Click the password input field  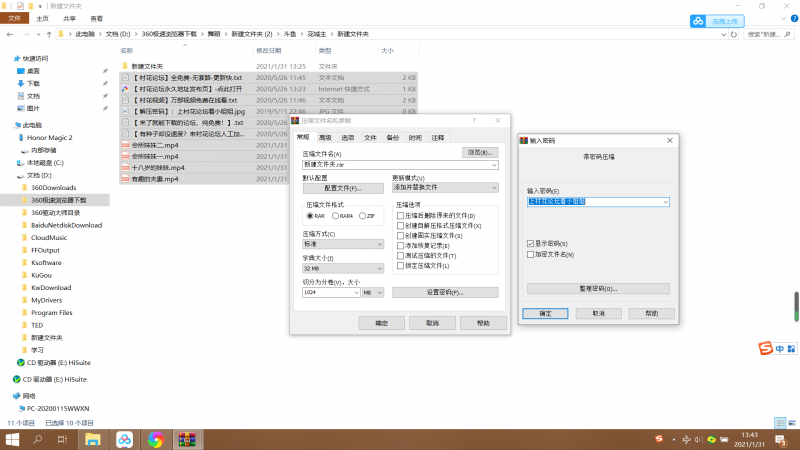pos(596,201)
